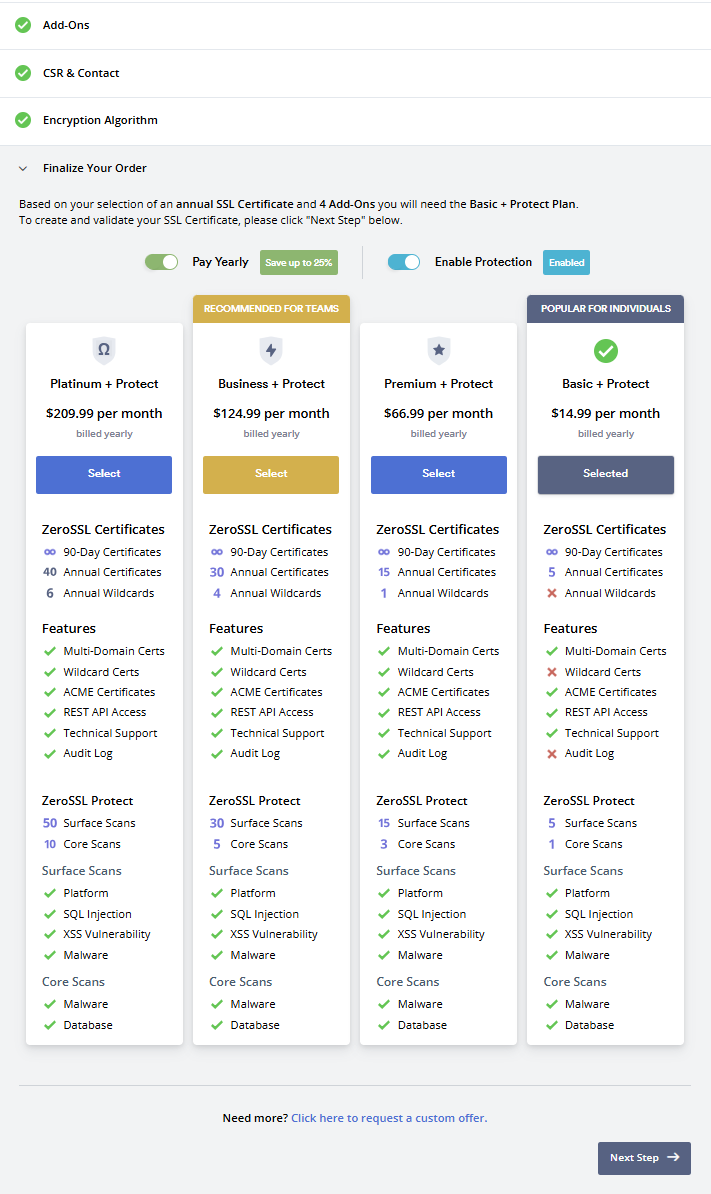This screenshot has height=1194, width=711.
Task: Toggle the Enable Protection switch
Action: pyautogui.click(x=404, y=262)
